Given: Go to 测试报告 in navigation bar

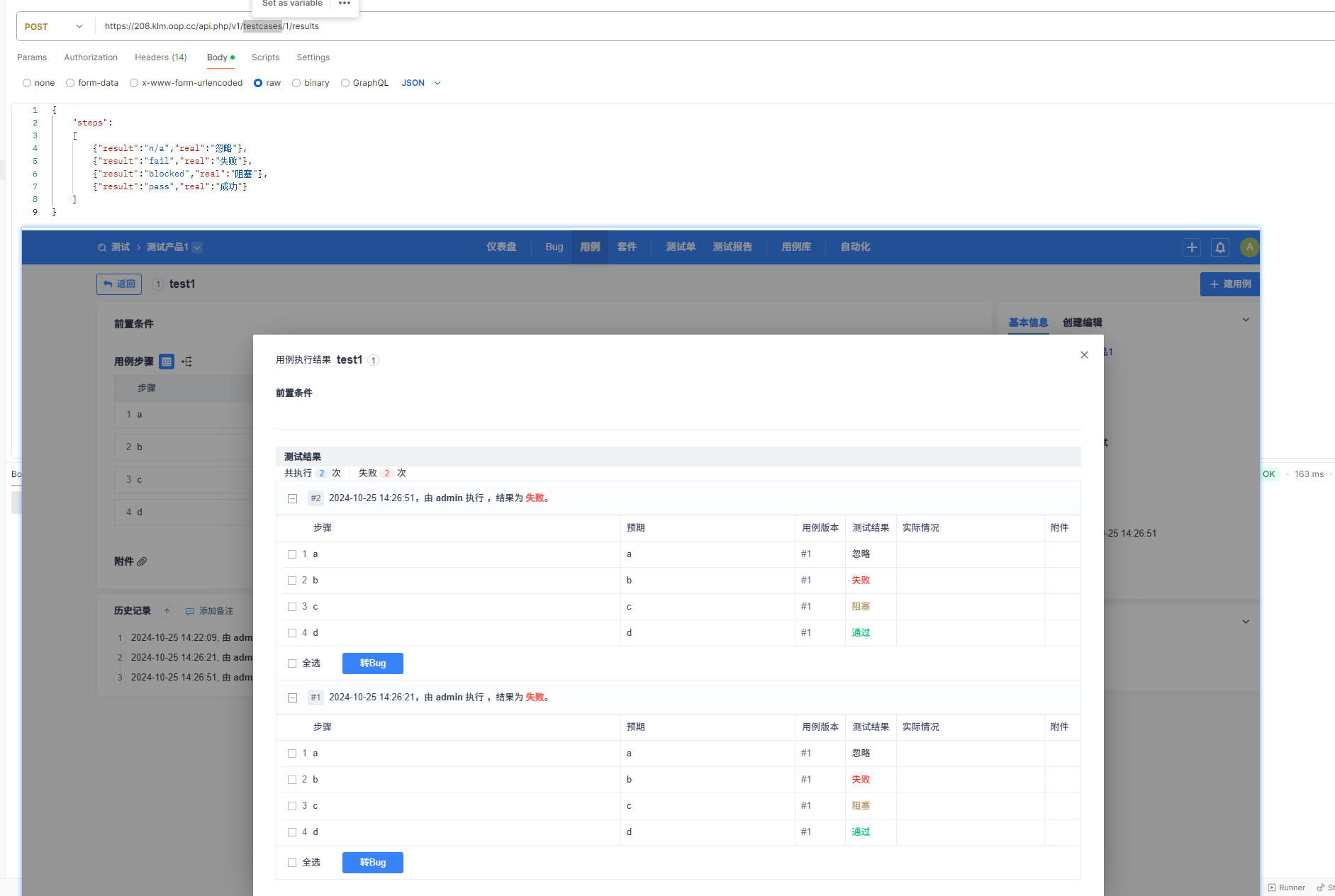Looking at the screenshot, I should click(x=732, y=247).
